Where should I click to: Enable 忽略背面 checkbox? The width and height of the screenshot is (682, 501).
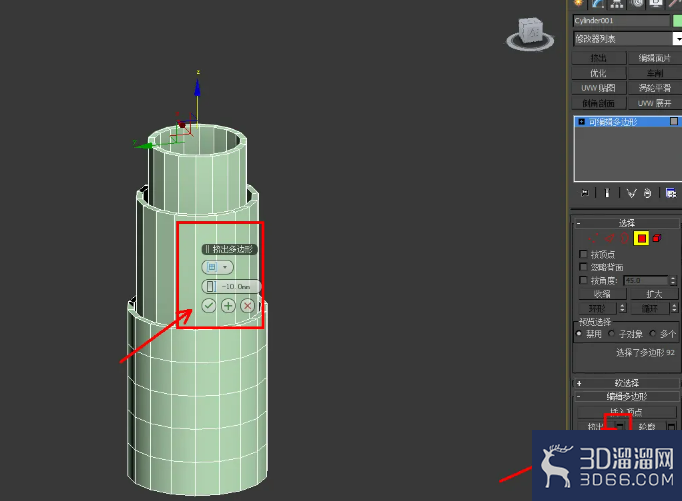pos(583,267)
